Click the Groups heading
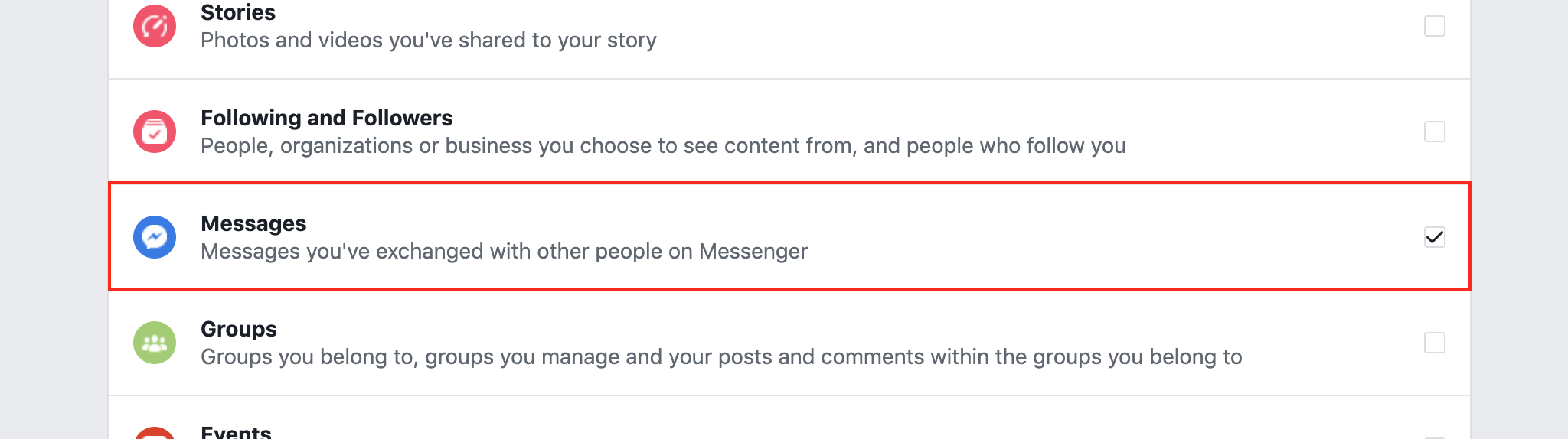This screenshot has width=1568, height=439. [x=239, y=329]
